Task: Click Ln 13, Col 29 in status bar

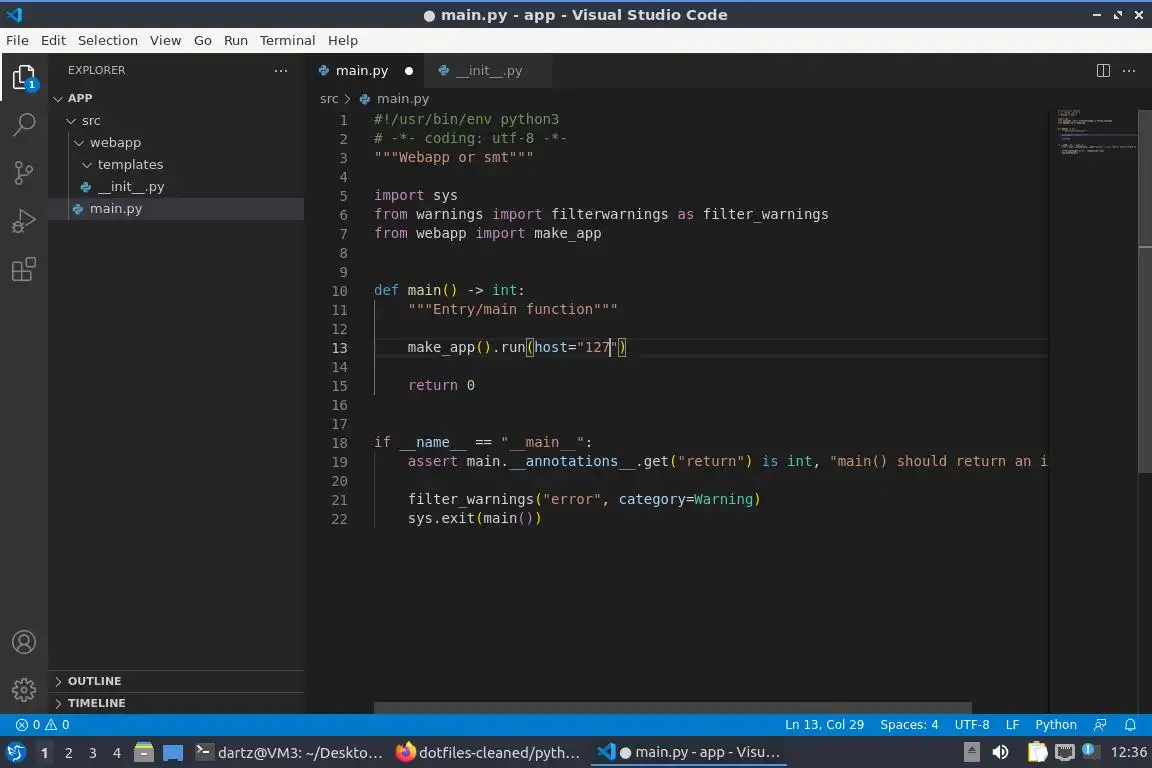Action: [x=824, y=725]
